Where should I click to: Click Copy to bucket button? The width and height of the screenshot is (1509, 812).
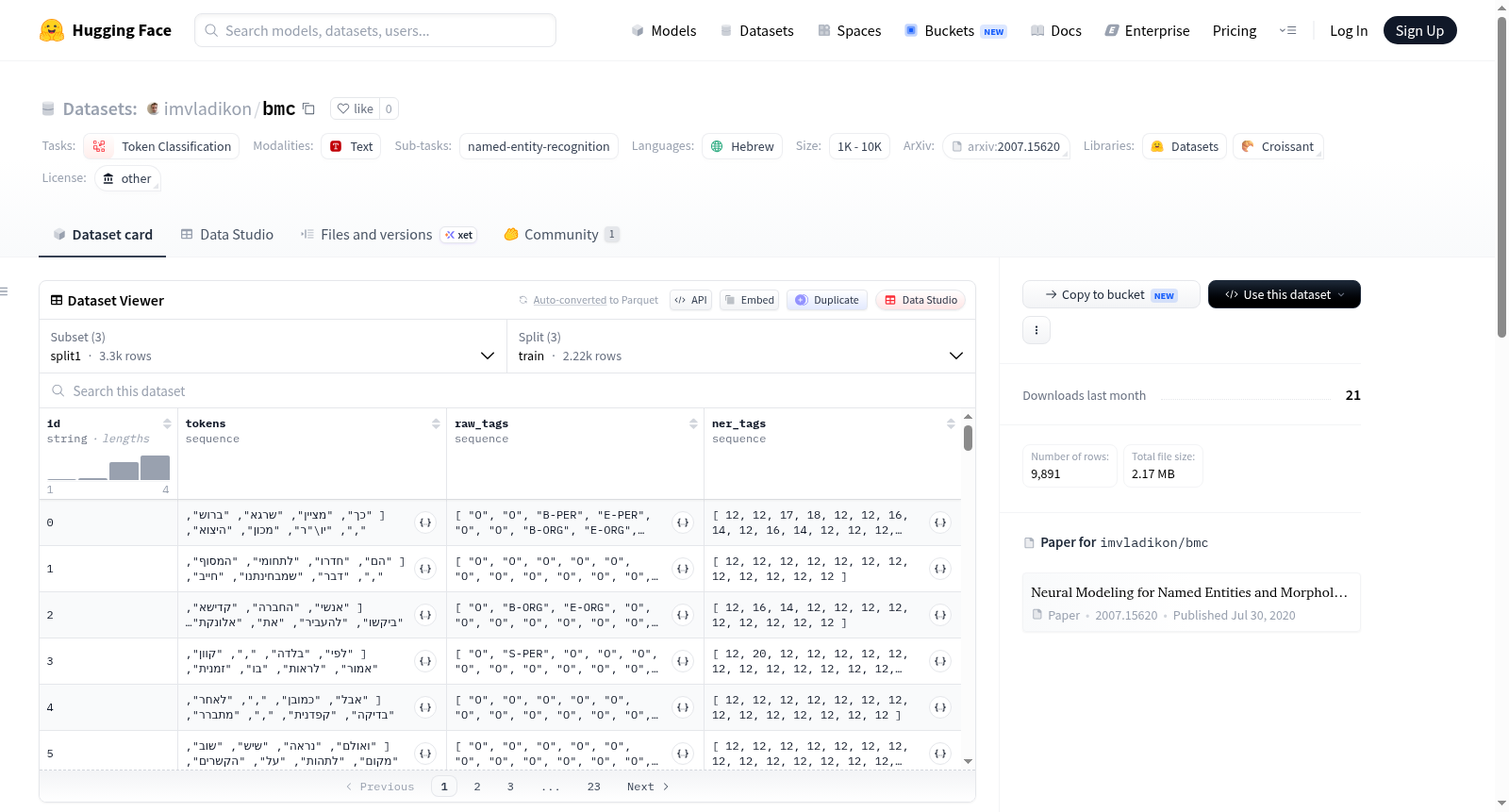point(1111,294)
